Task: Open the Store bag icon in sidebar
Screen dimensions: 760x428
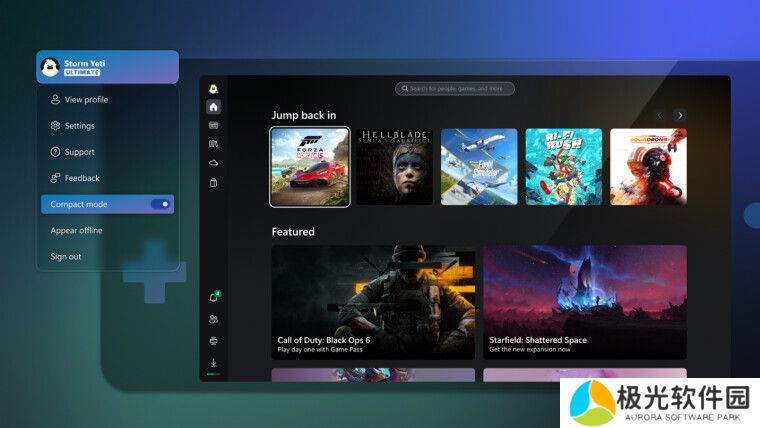Action: click(x=213, y=183)
